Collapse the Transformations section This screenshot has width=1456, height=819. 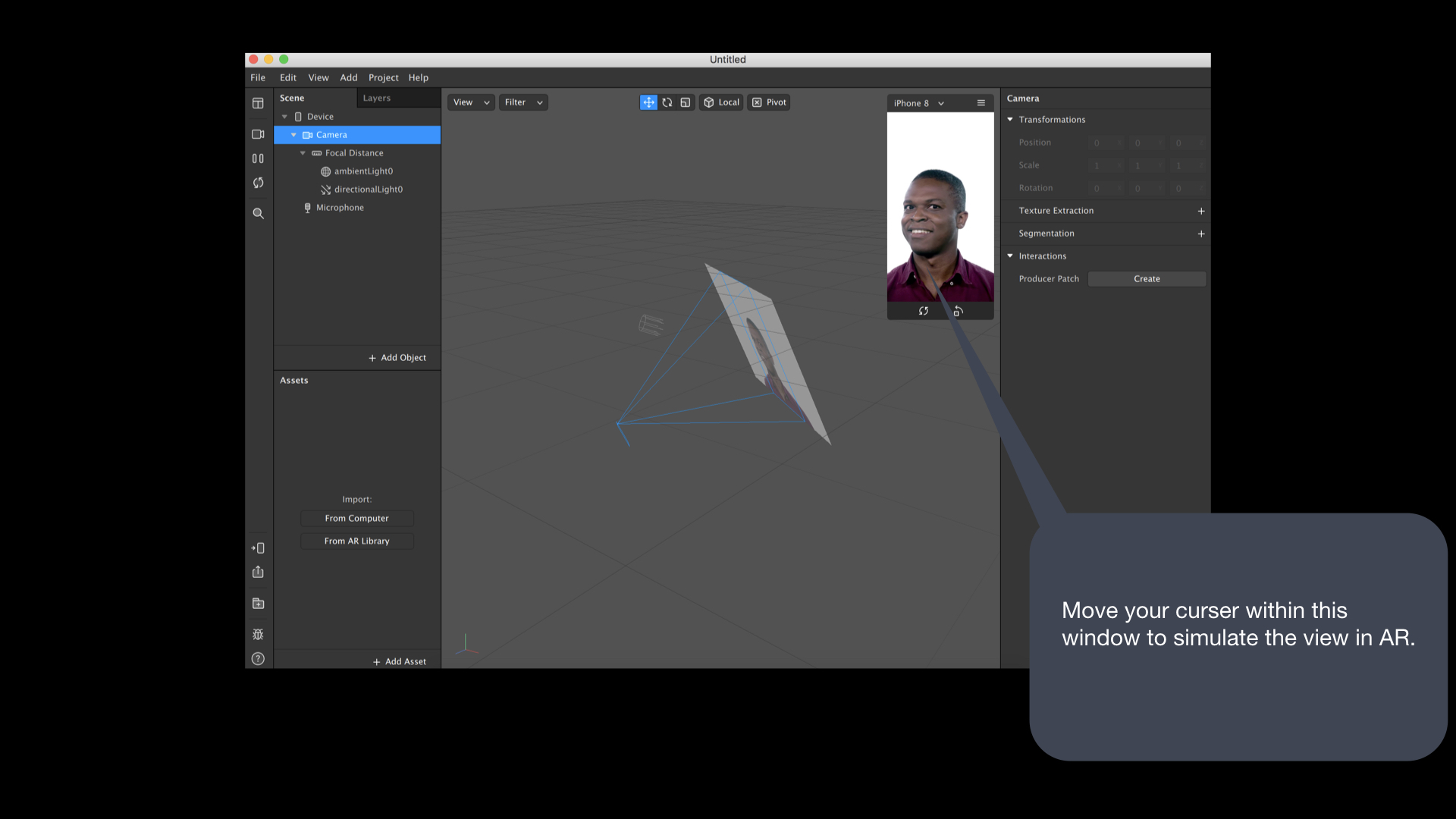click(1010, 120)
